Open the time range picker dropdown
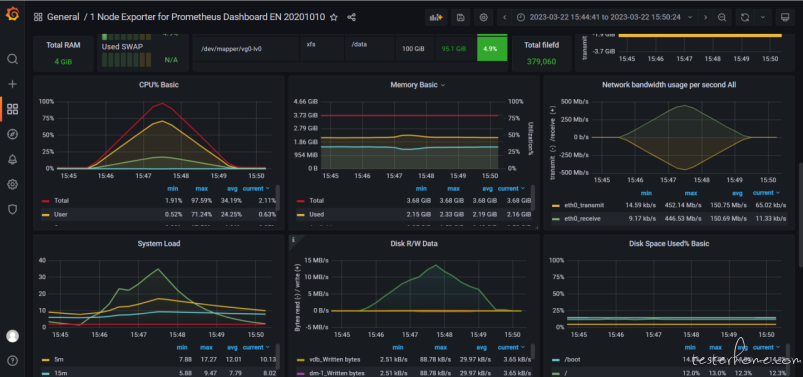 [x=605, y=17]
